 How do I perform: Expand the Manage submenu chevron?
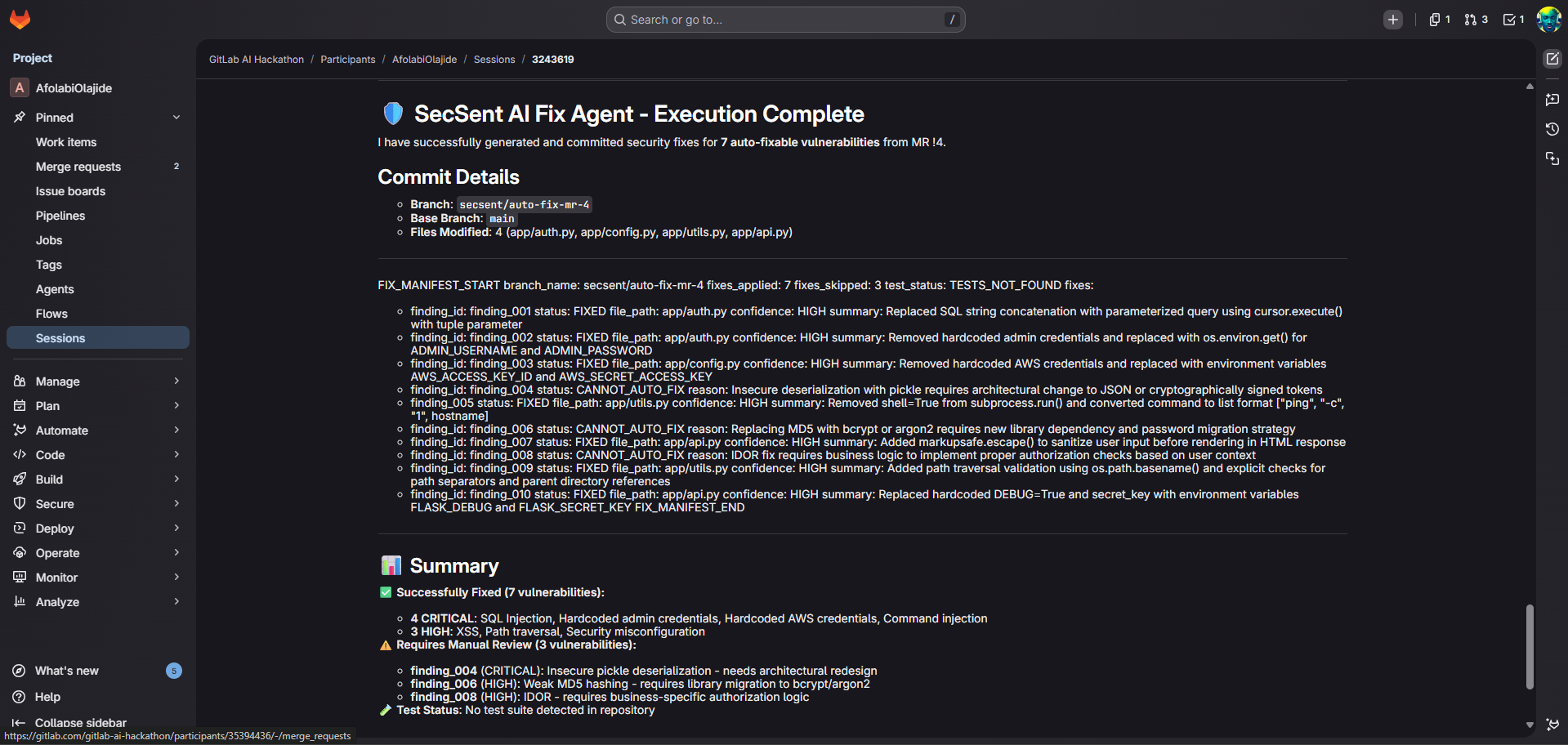point(176,381)
